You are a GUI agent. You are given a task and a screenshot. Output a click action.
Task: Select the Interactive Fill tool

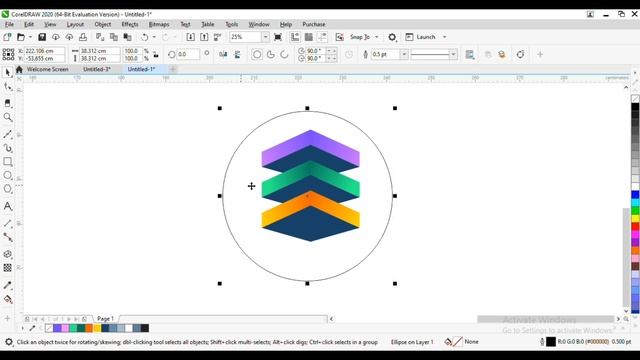coord(7,300)
